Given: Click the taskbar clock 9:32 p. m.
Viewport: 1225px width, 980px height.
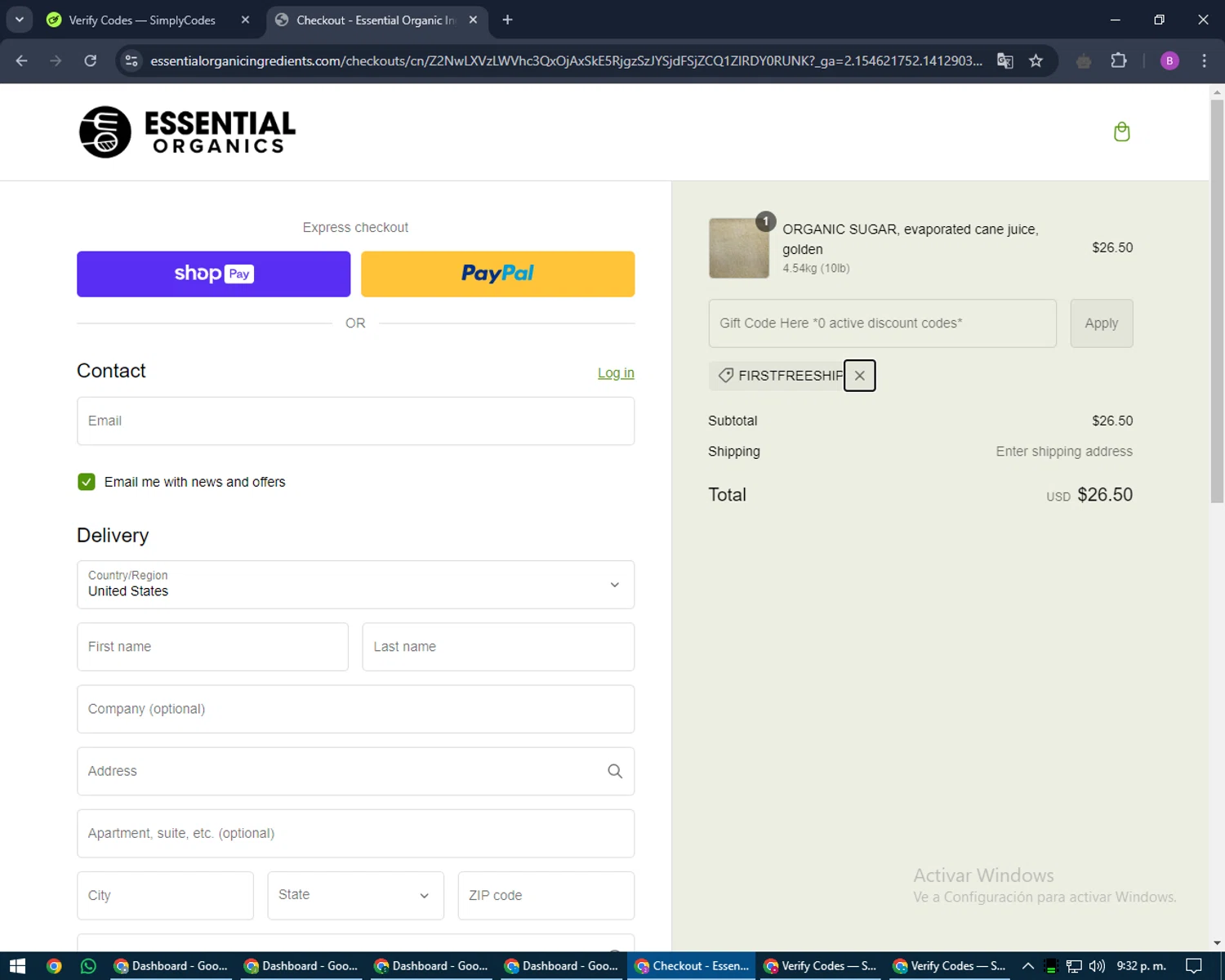Looking at the screenshot, I should [1141, 966].
